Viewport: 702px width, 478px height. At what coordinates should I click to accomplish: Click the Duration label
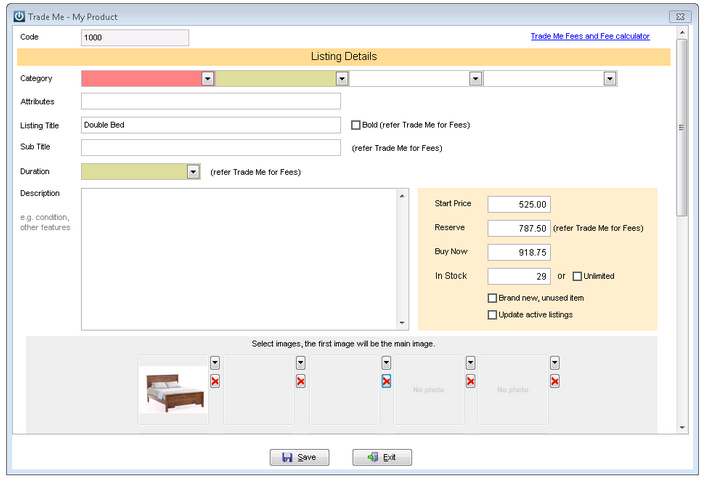34,171
